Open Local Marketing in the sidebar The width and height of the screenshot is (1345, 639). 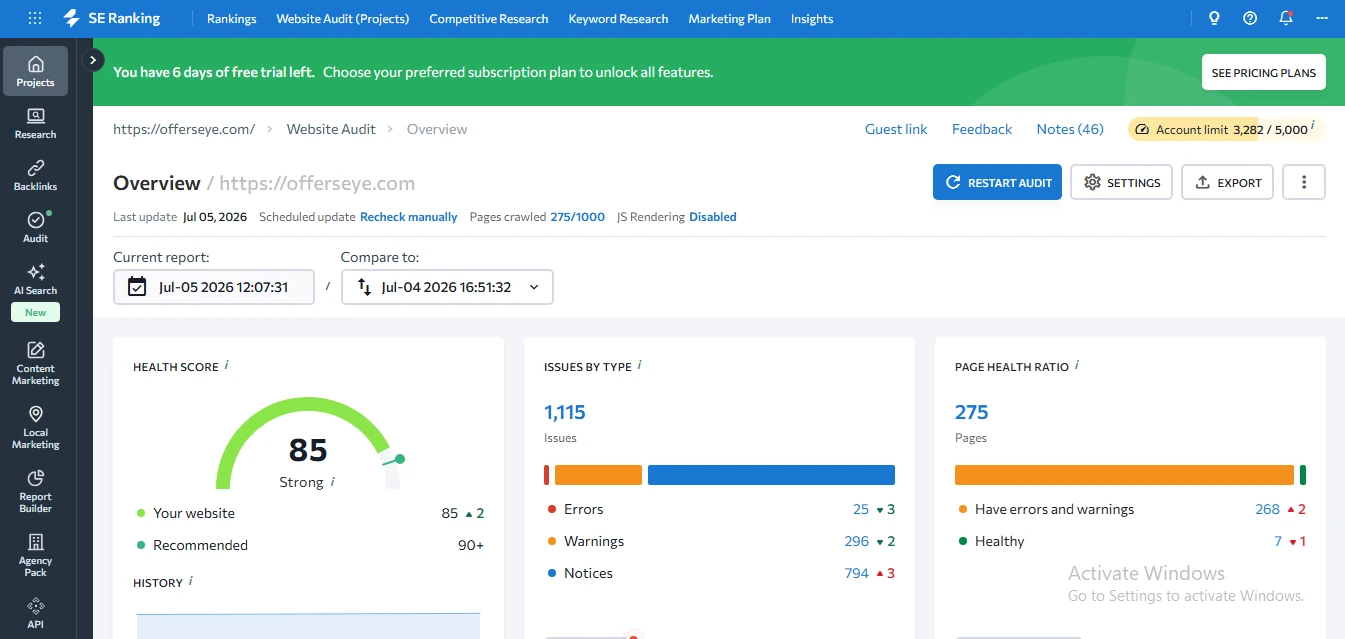(x=36, y=427)
